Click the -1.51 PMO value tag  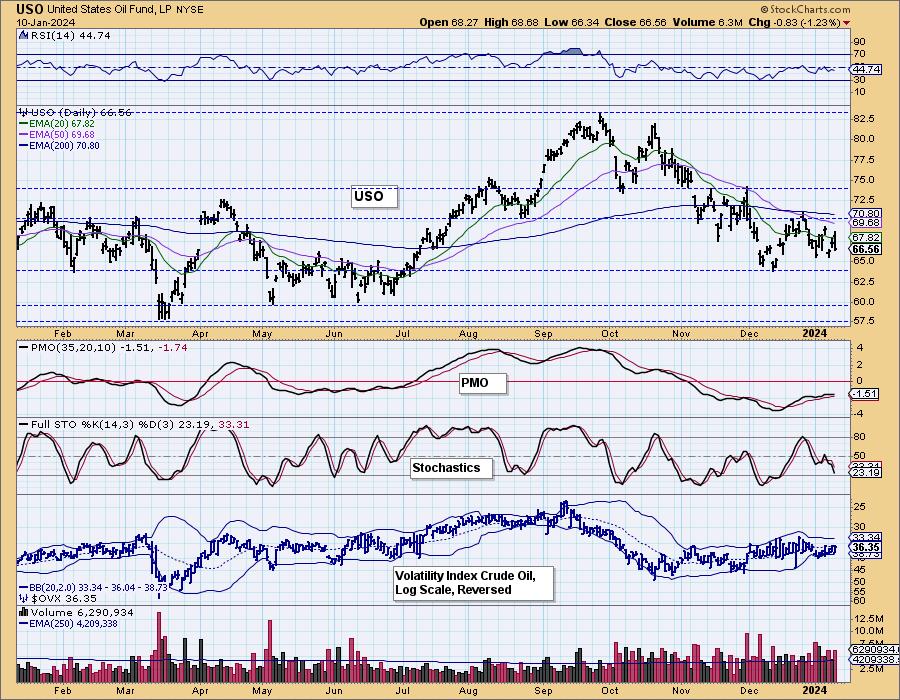coord(864,394)
